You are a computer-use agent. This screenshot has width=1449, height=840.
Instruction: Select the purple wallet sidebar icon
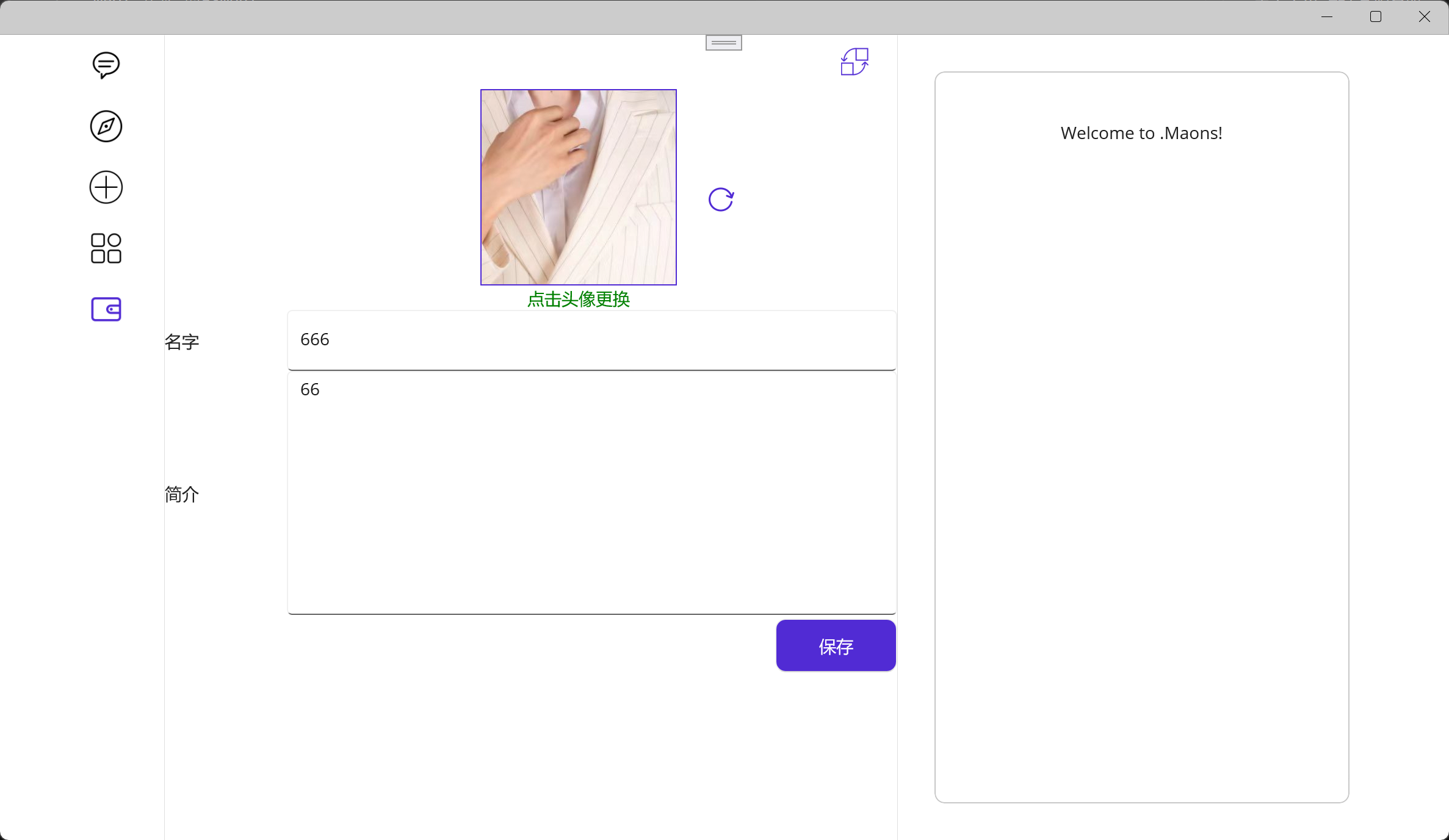105,309
